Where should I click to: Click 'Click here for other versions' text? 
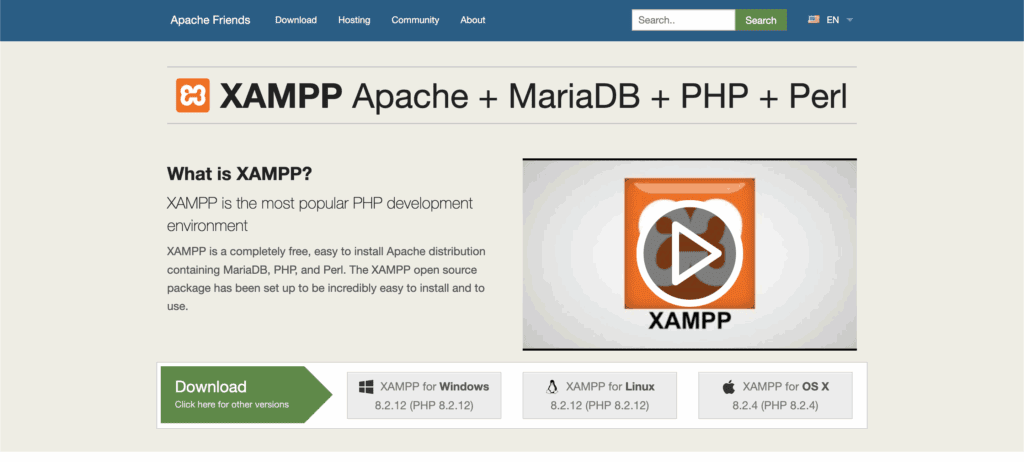232,404
